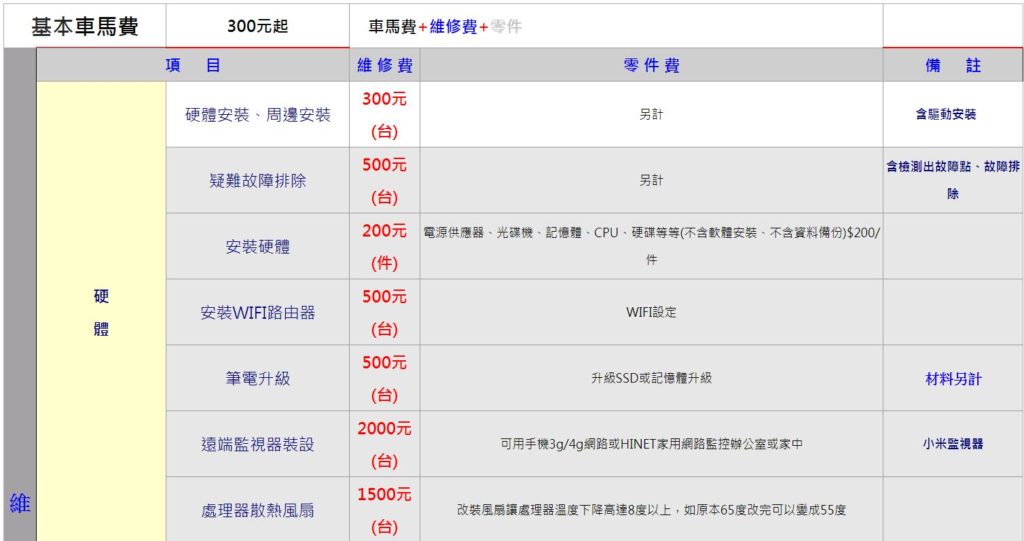The image size is (1024, 541).
Task: Select the 材料另計 remark
Action: click(x=953, y=379)
